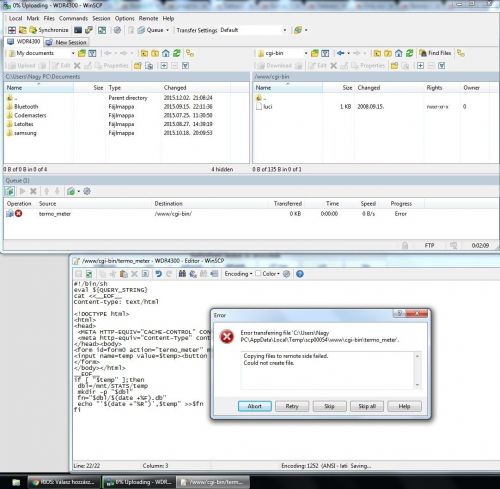Image resolution: width=500 pixels, height=489 pixels.
Task: Open the Transfer Settings Default combo box
Action: [253, 30]
